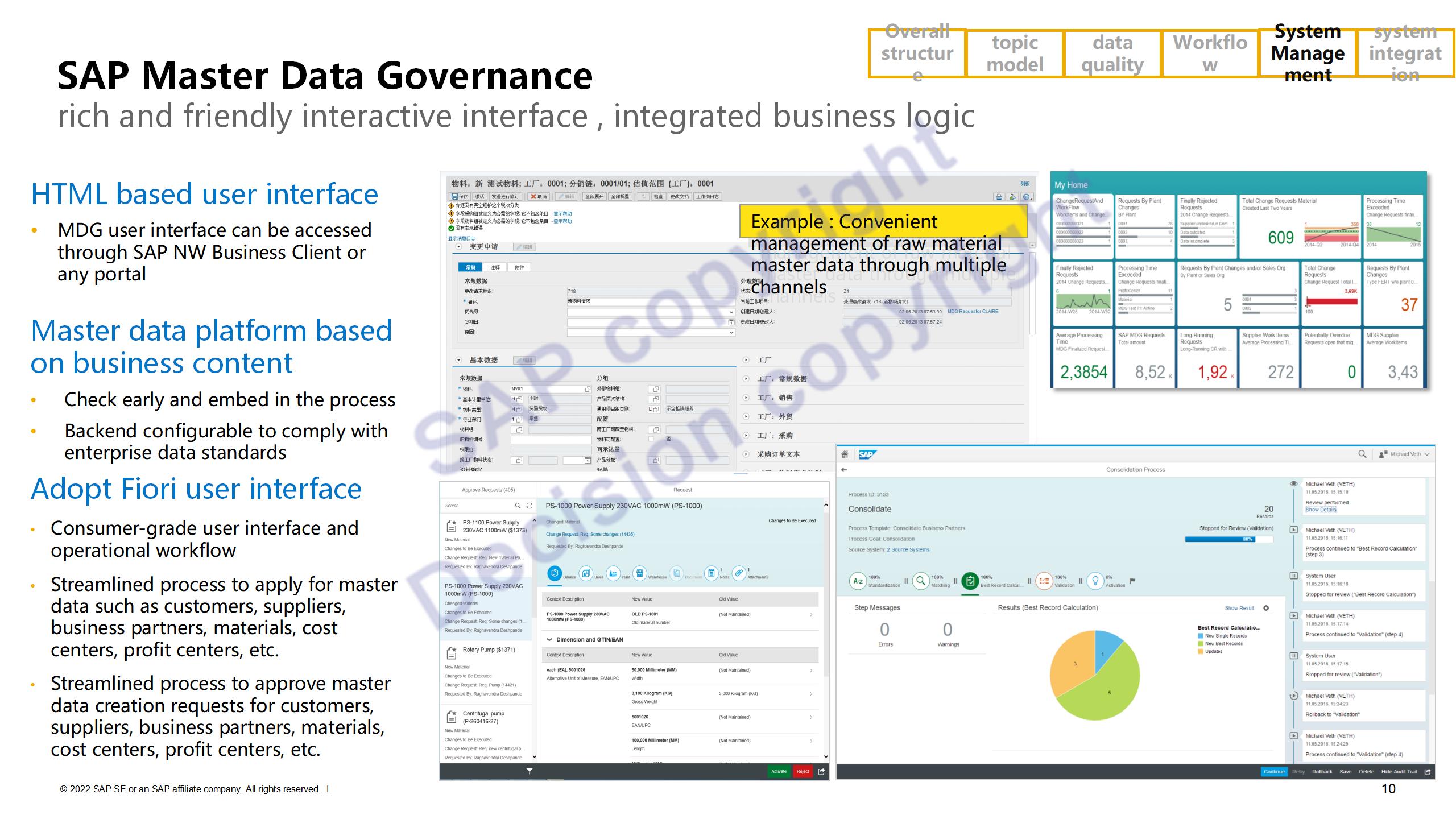
Task: Open the System Management tab
Action: [x=1308, y=53]
